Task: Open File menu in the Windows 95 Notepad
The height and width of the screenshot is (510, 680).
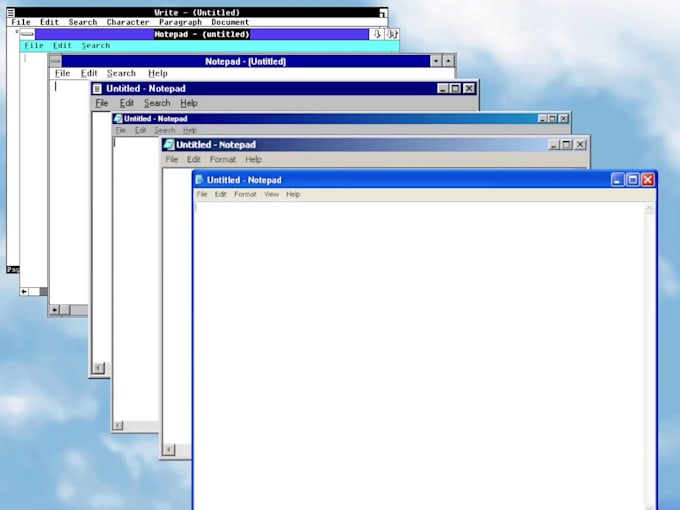Action: (101, 103)
